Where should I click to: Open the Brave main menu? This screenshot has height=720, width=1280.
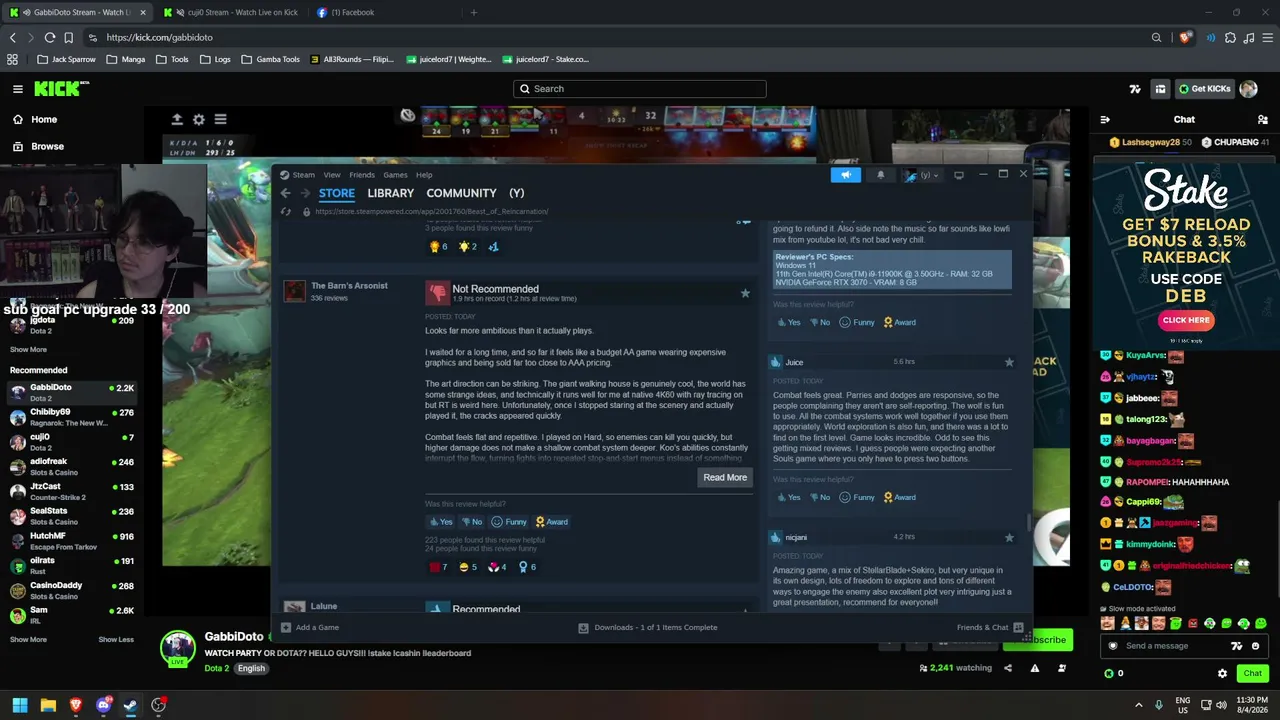[x=1267, y=38]
